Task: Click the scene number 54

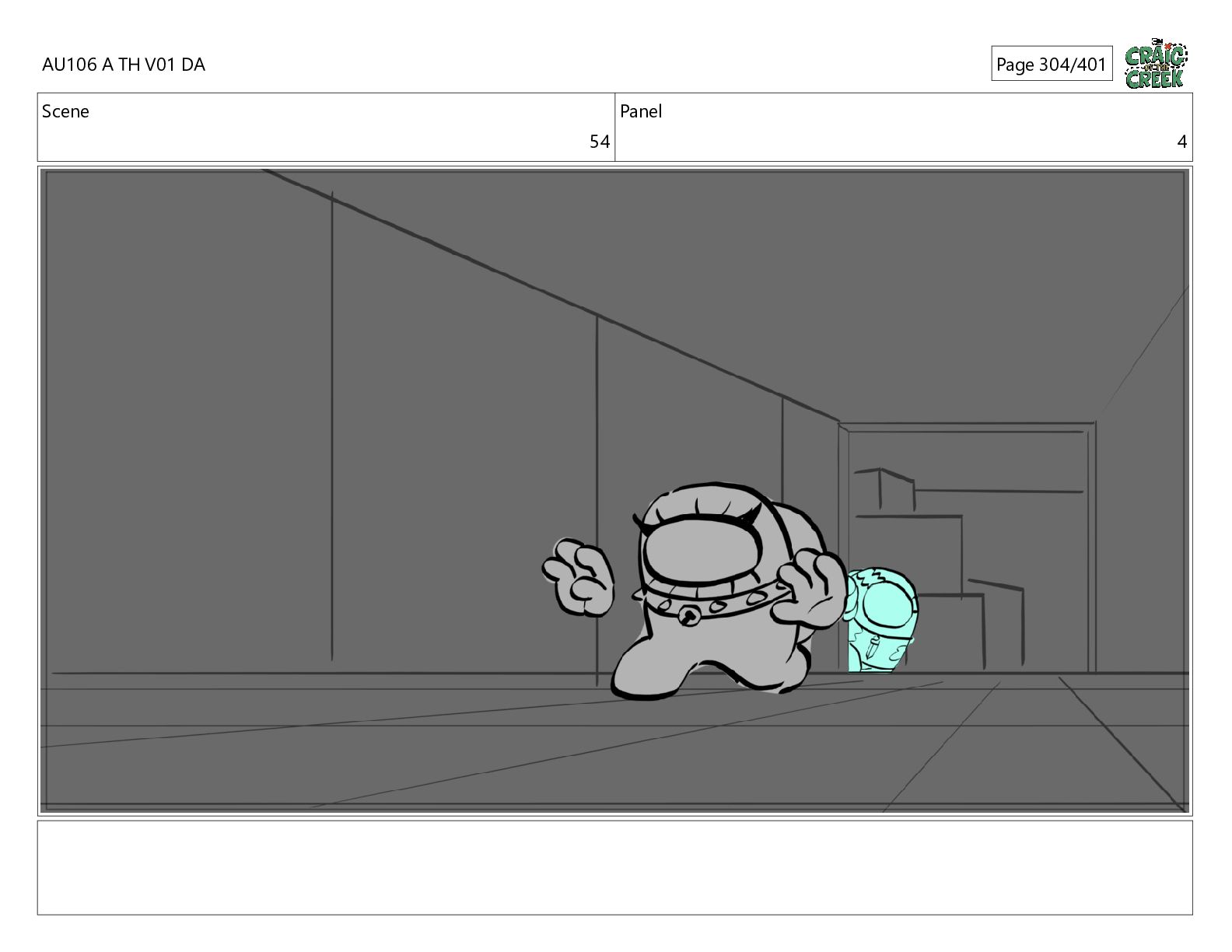Action: click(x=599, y=142)
